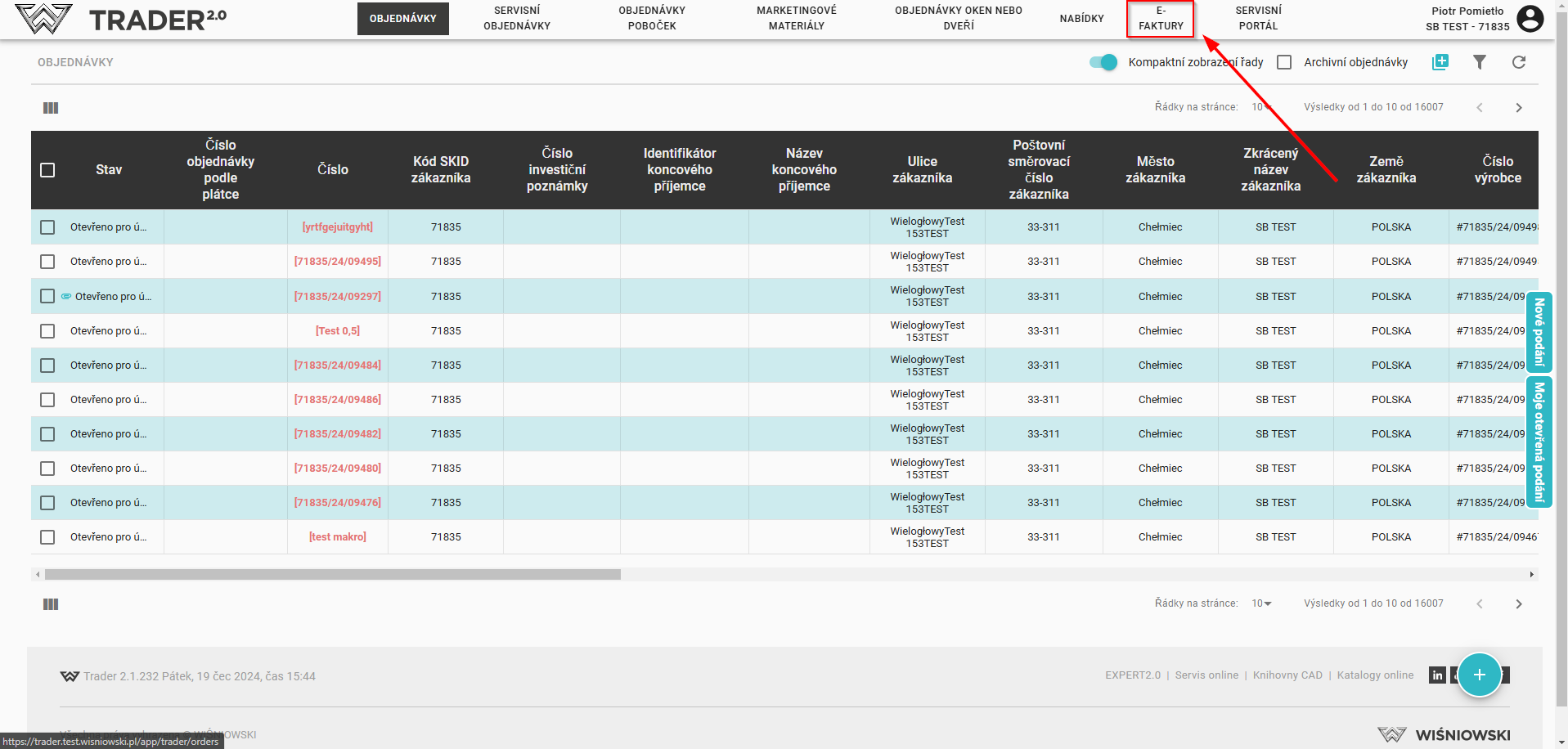Click column chooser icon below table
The height and width of the screenshot is (749, 1568).
pos(51,604)
